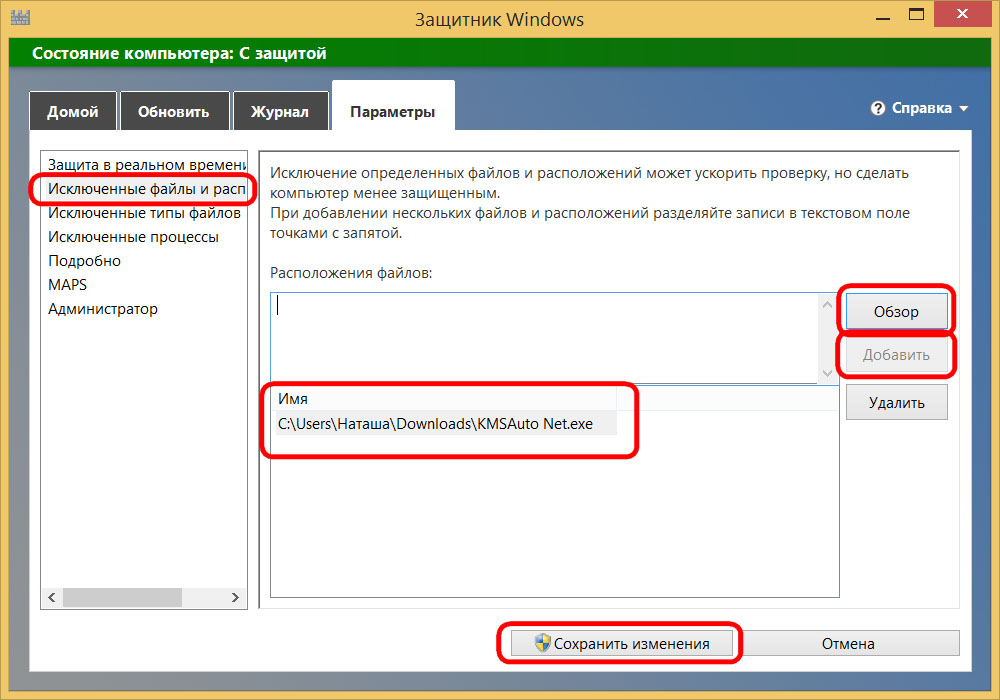1000x700 pixels.
Task: Select Защита в реальном времени setting
Action: [x=145, y=164]
